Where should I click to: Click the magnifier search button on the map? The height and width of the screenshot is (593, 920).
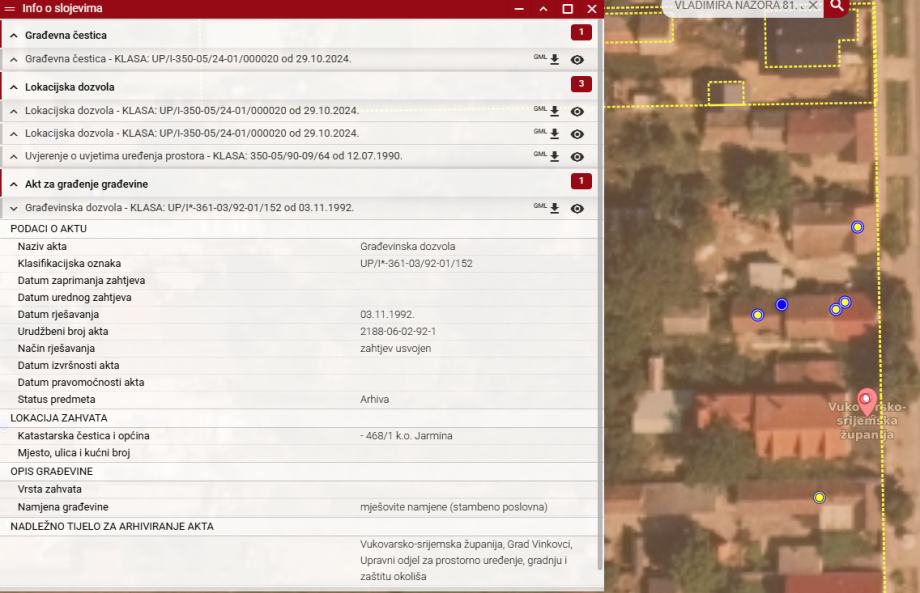point(837,6)
